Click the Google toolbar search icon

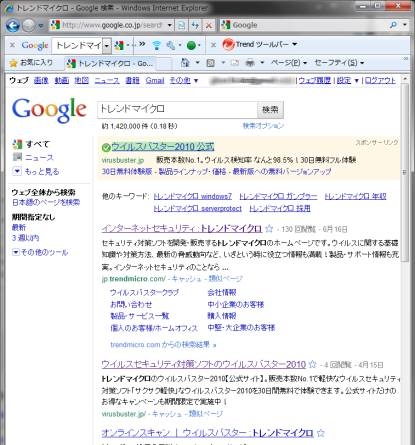pyautogui.click(x=119, y=45)
